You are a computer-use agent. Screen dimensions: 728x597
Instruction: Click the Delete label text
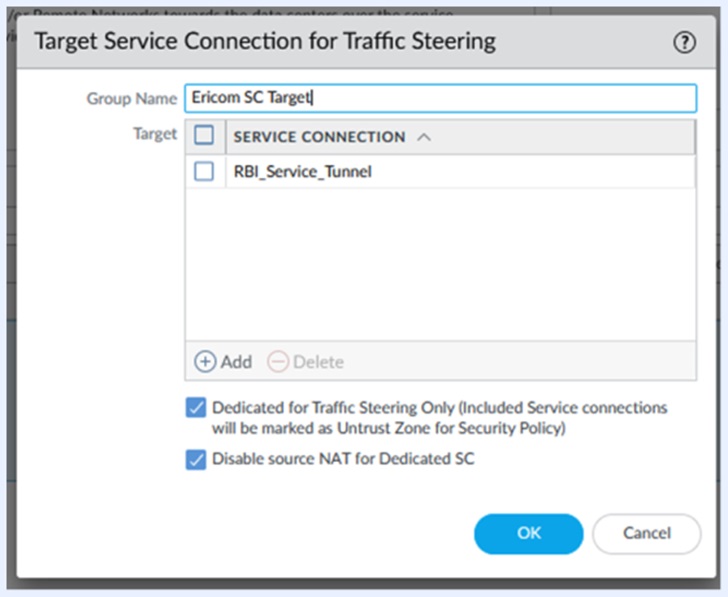318,362
